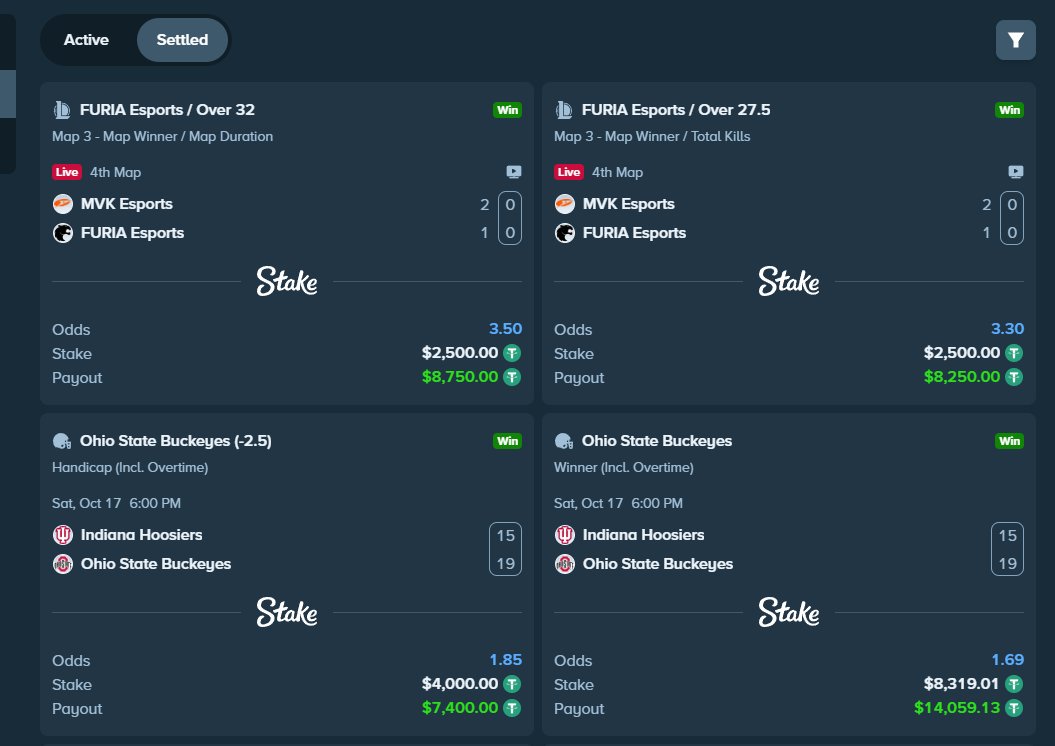Click the Tether icon beside the $4,000.00 stake

[x=512, y=684]
